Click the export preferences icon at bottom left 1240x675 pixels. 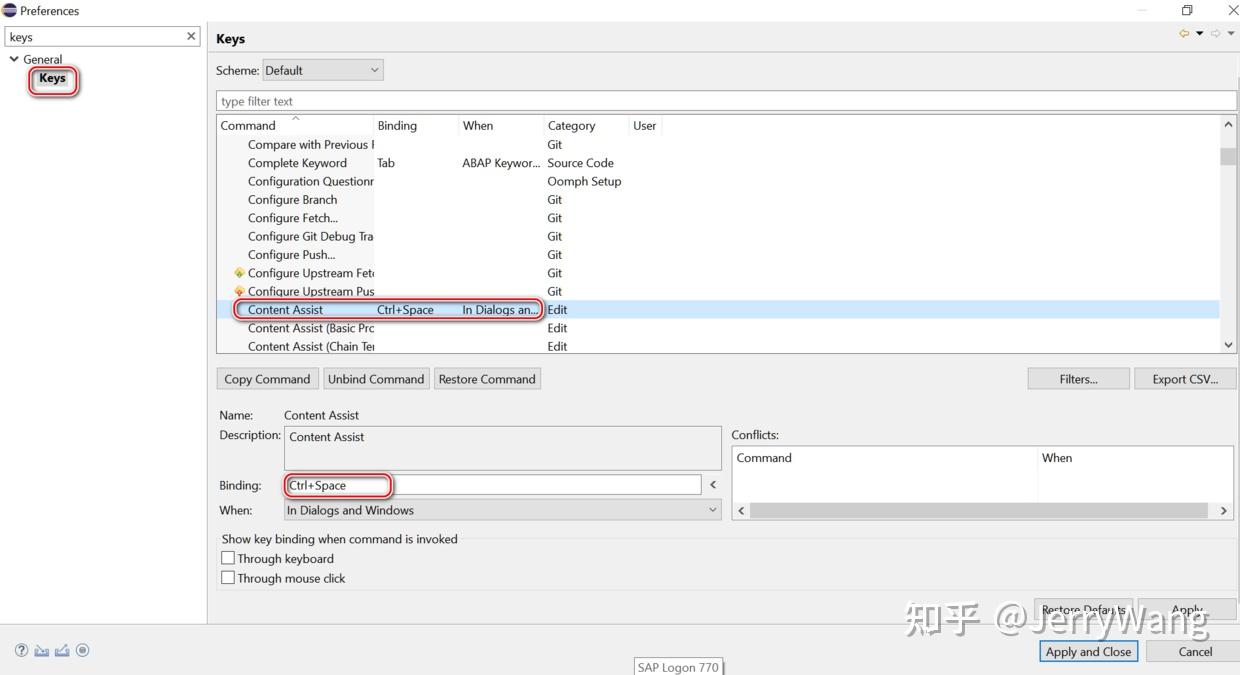[x=61, y=650]
